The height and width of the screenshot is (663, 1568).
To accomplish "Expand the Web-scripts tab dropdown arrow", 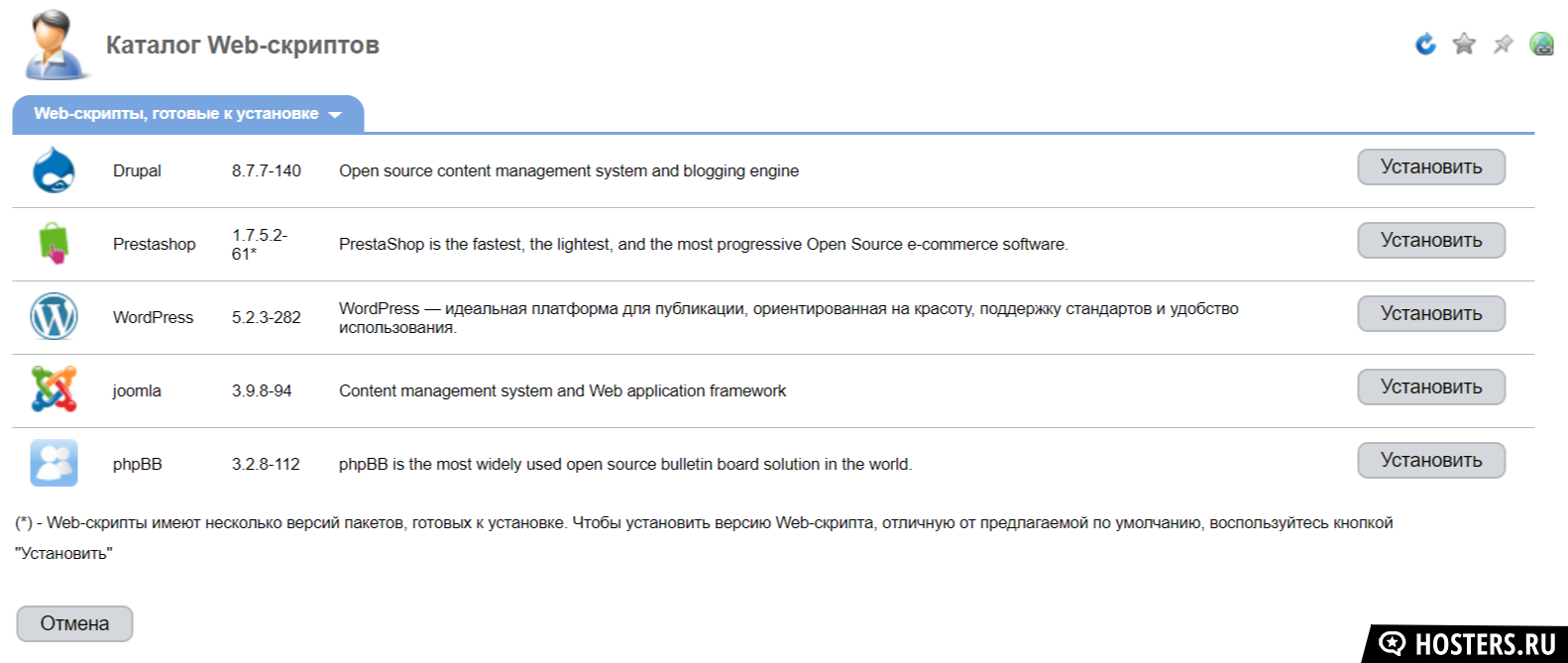I will 335,115.
